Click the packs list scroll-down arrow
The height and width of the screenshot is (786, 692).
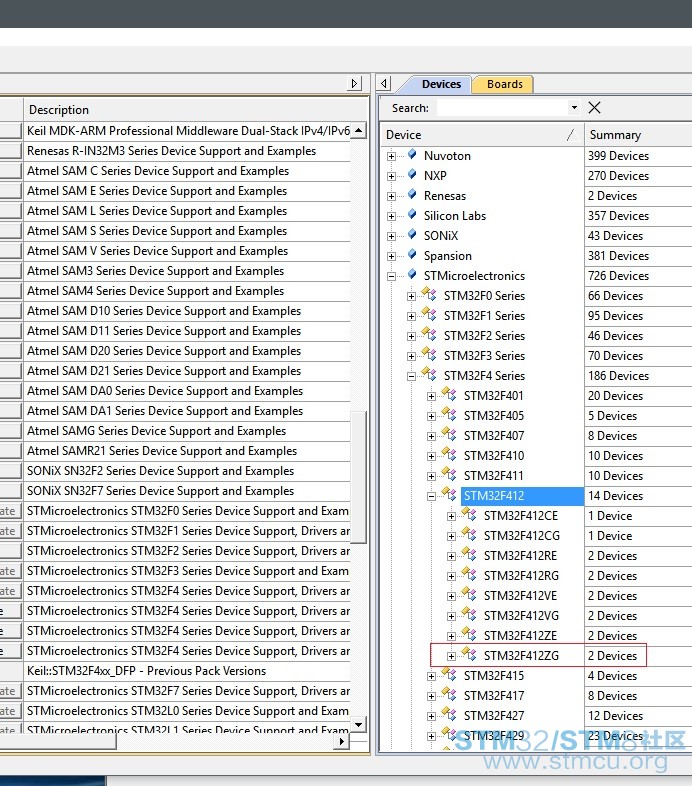pos(359,724)
